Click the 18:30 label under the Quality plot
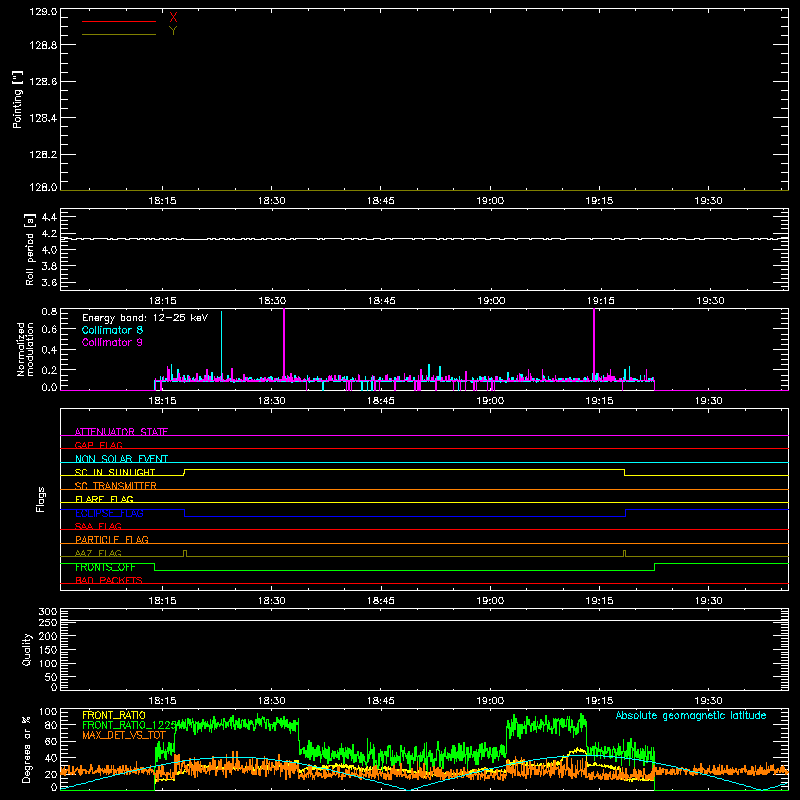This screenshot has width=800, height=800. [271, 701]
